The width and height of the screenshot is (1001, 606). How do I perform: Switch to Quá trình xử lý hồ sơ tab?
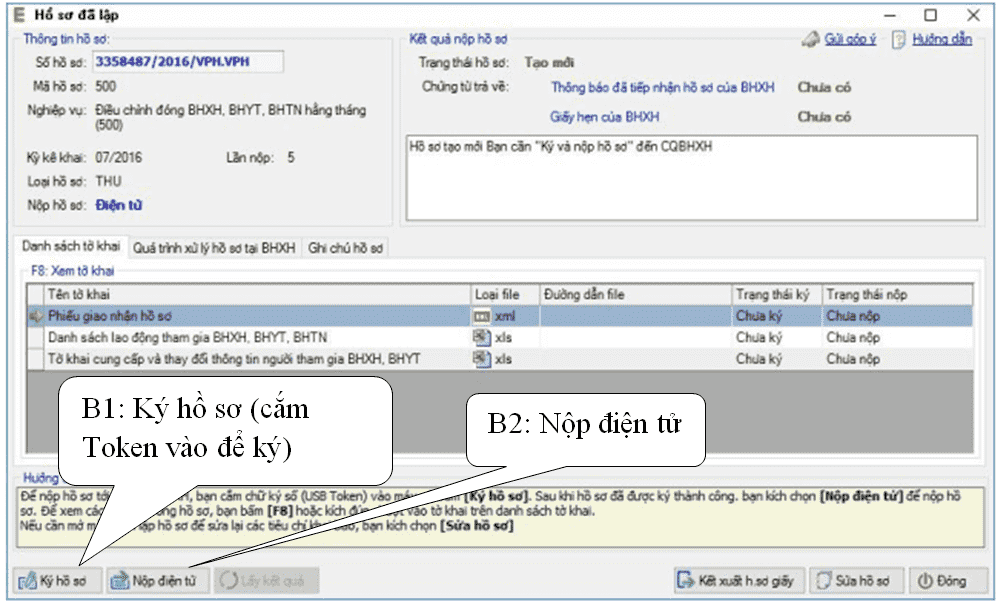[x=214, y=247]
